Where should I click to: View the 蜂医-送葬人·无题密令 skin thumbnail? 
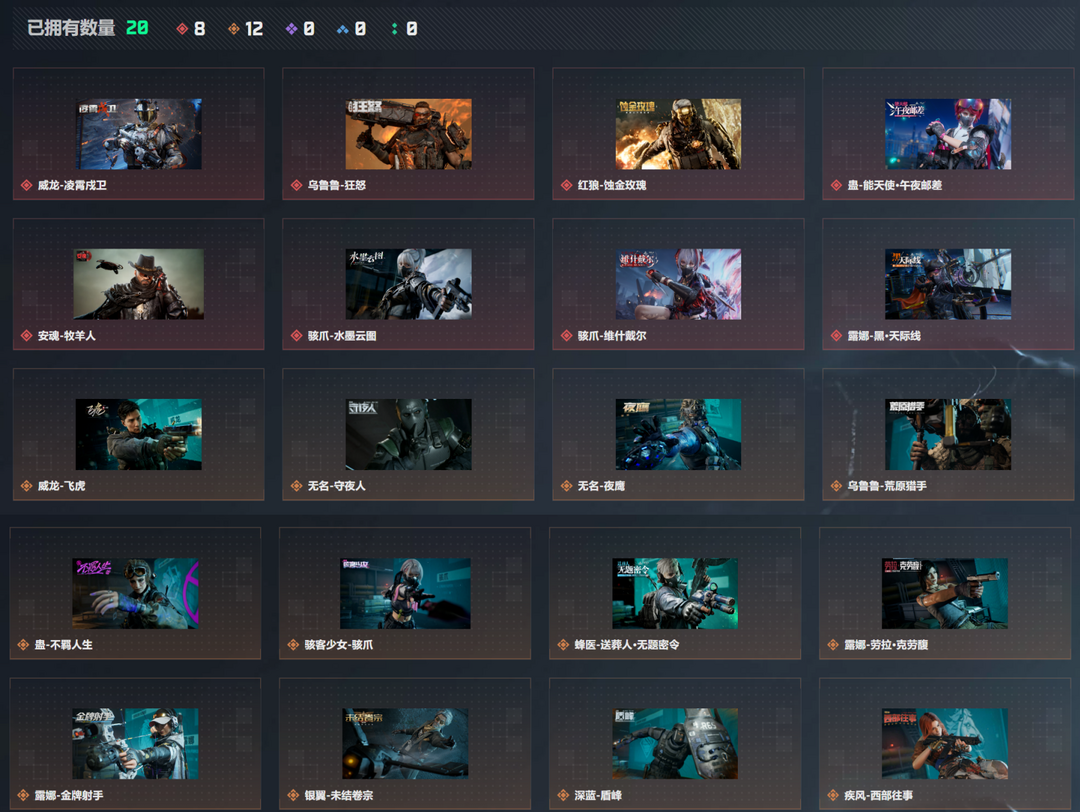point(675,594)
